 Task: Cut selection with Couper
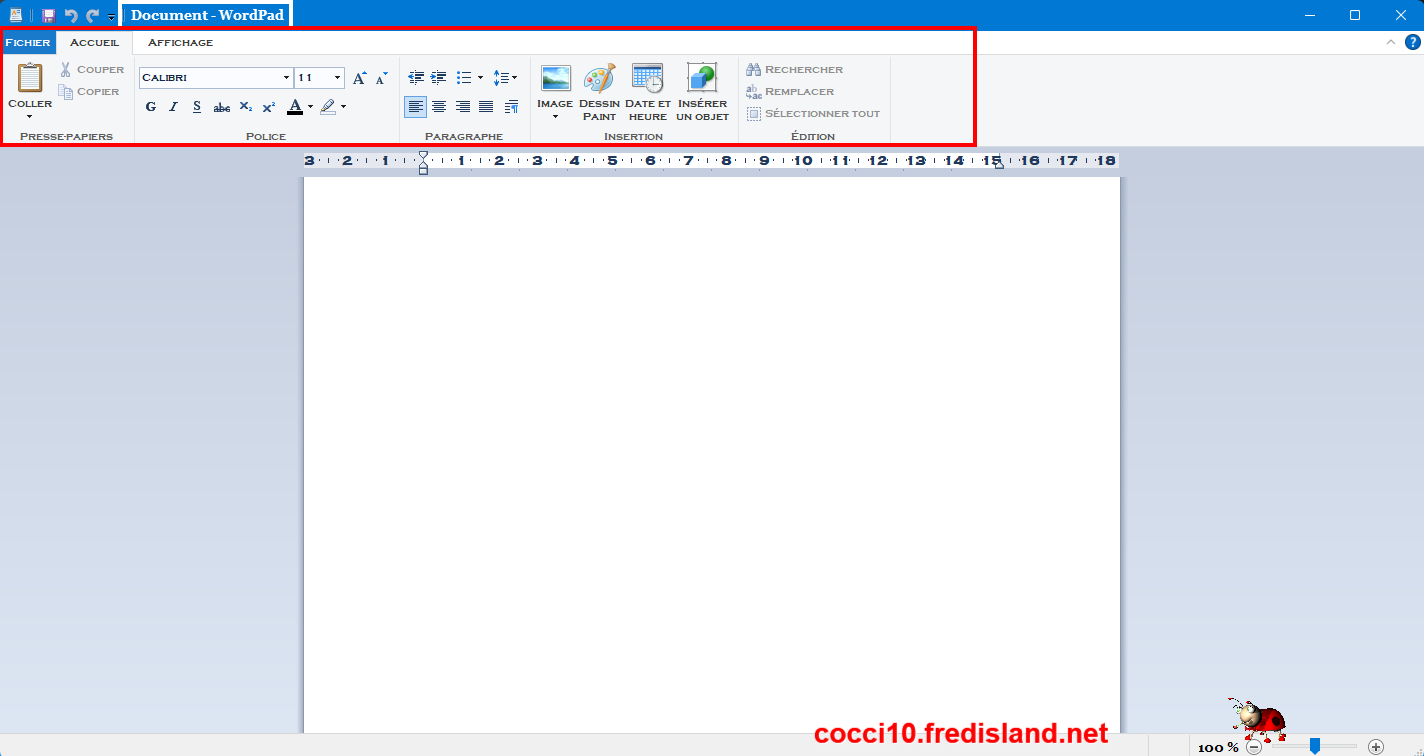92,70
